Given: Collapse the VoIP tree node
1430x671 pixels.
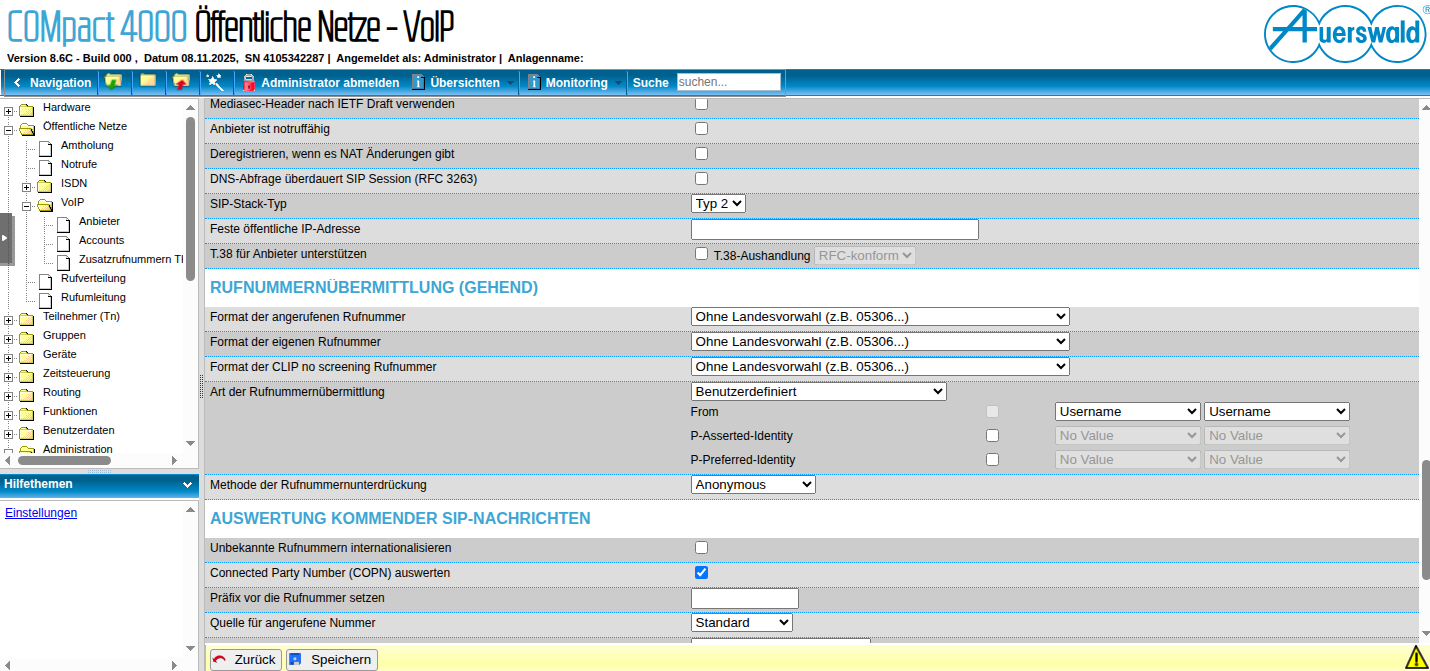Looking at the screenshot, I should coord(27,206).
